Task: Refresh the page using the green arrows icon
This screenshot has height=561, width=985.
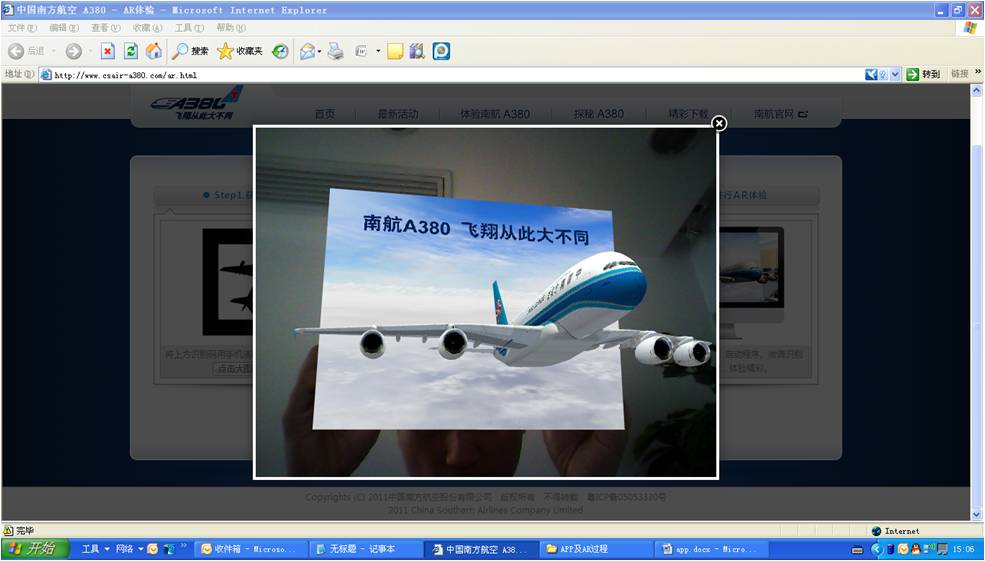Action: [x=131, y=52]
